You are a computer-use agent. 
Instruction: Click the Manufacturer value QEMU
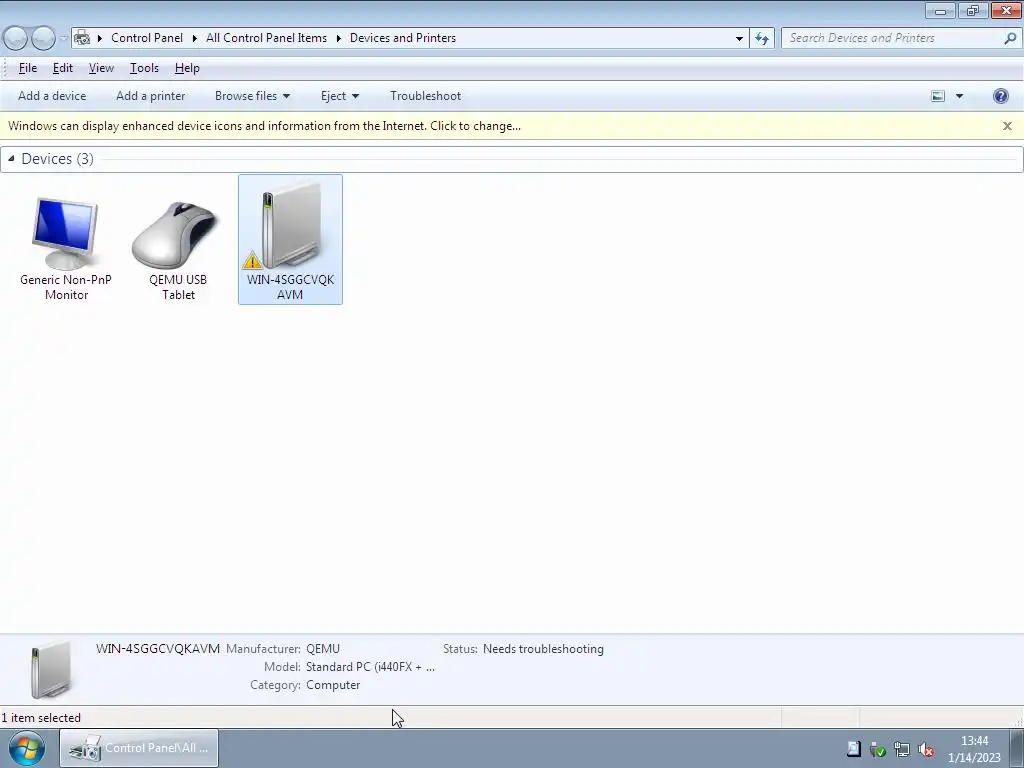[x=323, y=649]
